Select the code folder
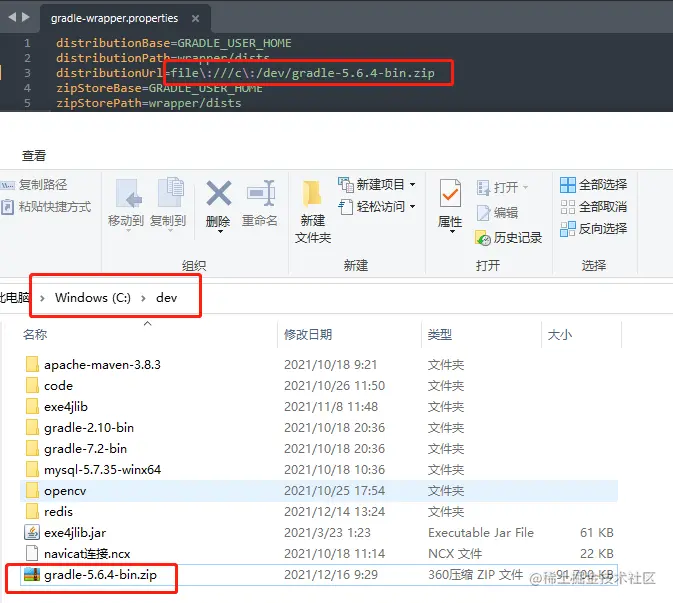 click(58, 385)
